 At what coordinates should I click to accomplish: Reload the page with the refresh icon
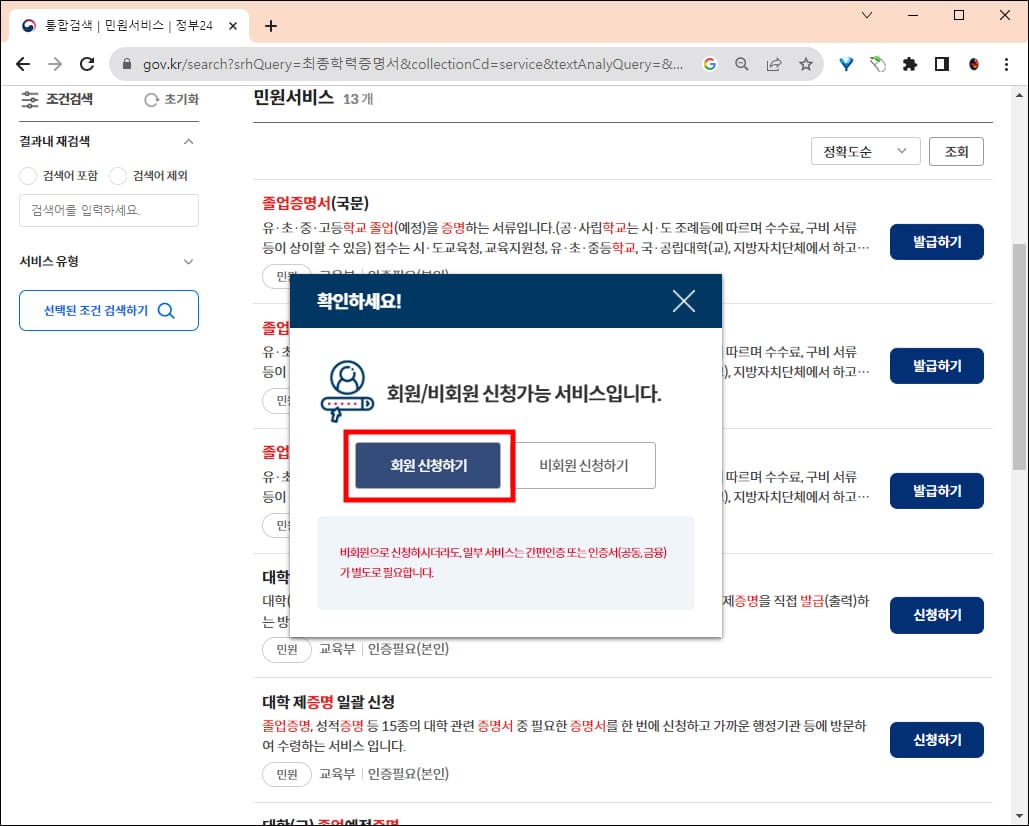[x=87, y=63]
